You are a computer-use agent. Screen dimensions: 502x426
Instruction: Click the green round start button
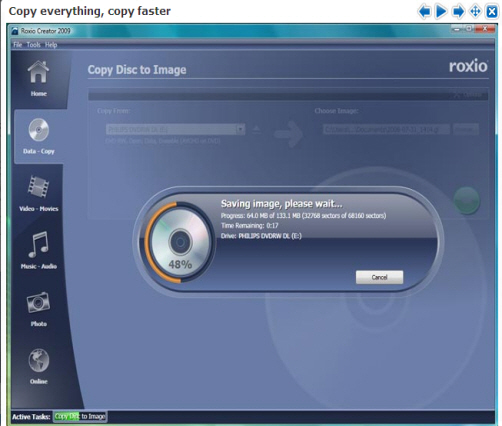(x=467, y=200)
